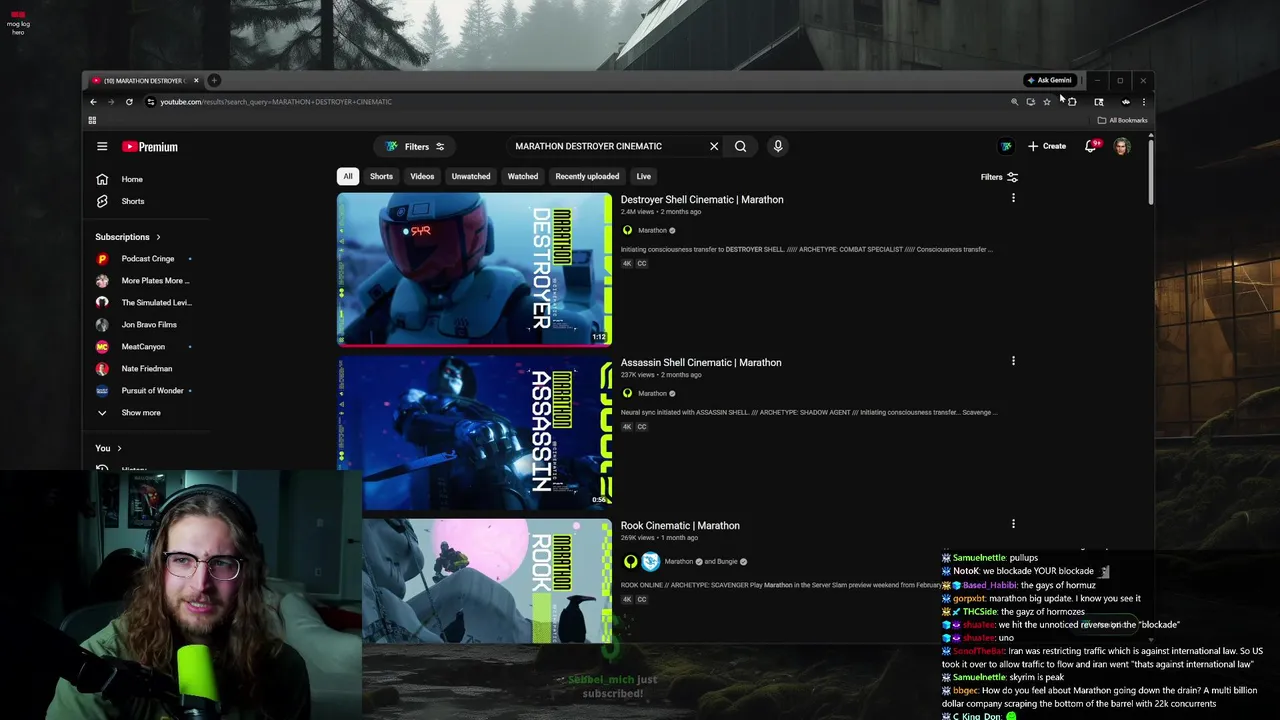Select the Shorts filter chip

[381, 177]
